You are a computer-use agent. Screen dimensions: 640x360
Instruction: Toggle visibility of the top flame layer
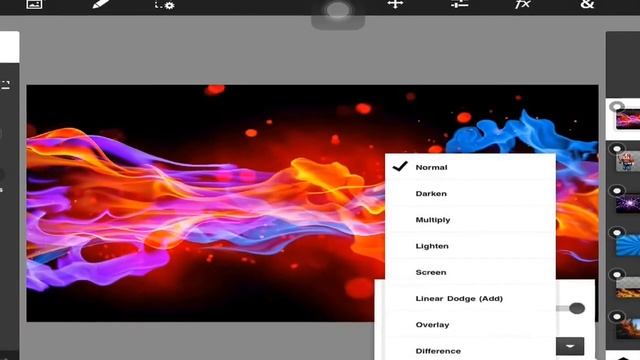[x=616, y=107]
